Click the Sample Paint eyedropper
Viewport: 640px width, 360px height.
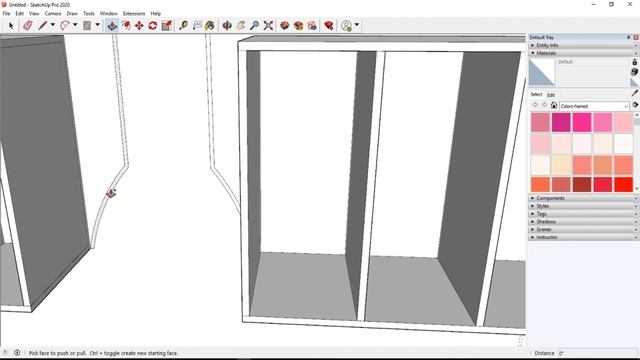click(635, 93)
